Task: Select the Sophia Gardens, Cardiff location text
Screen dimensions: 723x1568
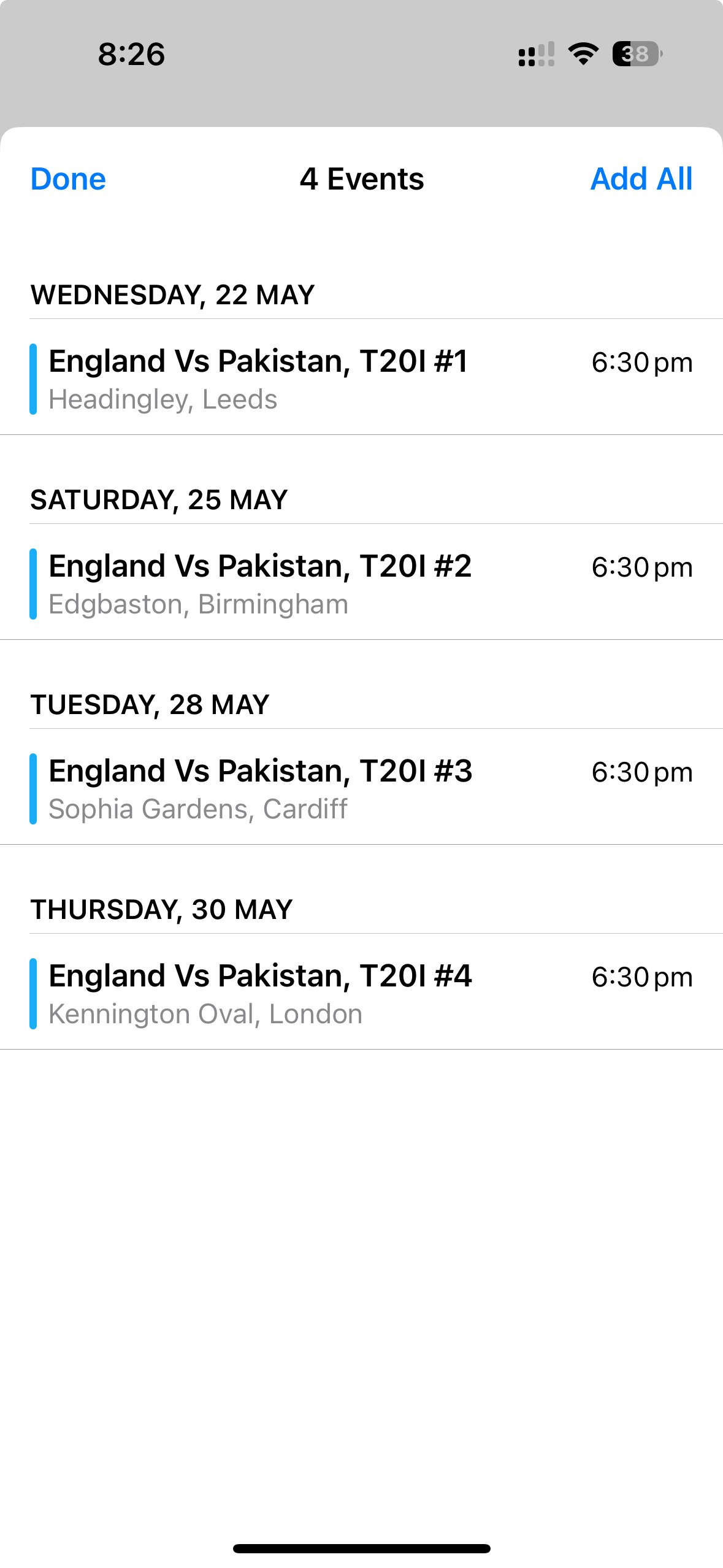Action: coord(197,809)
